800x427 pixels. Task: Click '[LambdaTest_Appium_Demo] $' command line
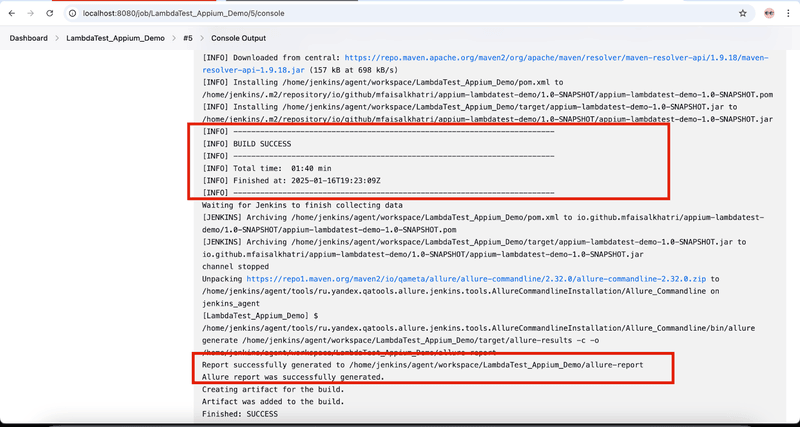tap(260, 316)
